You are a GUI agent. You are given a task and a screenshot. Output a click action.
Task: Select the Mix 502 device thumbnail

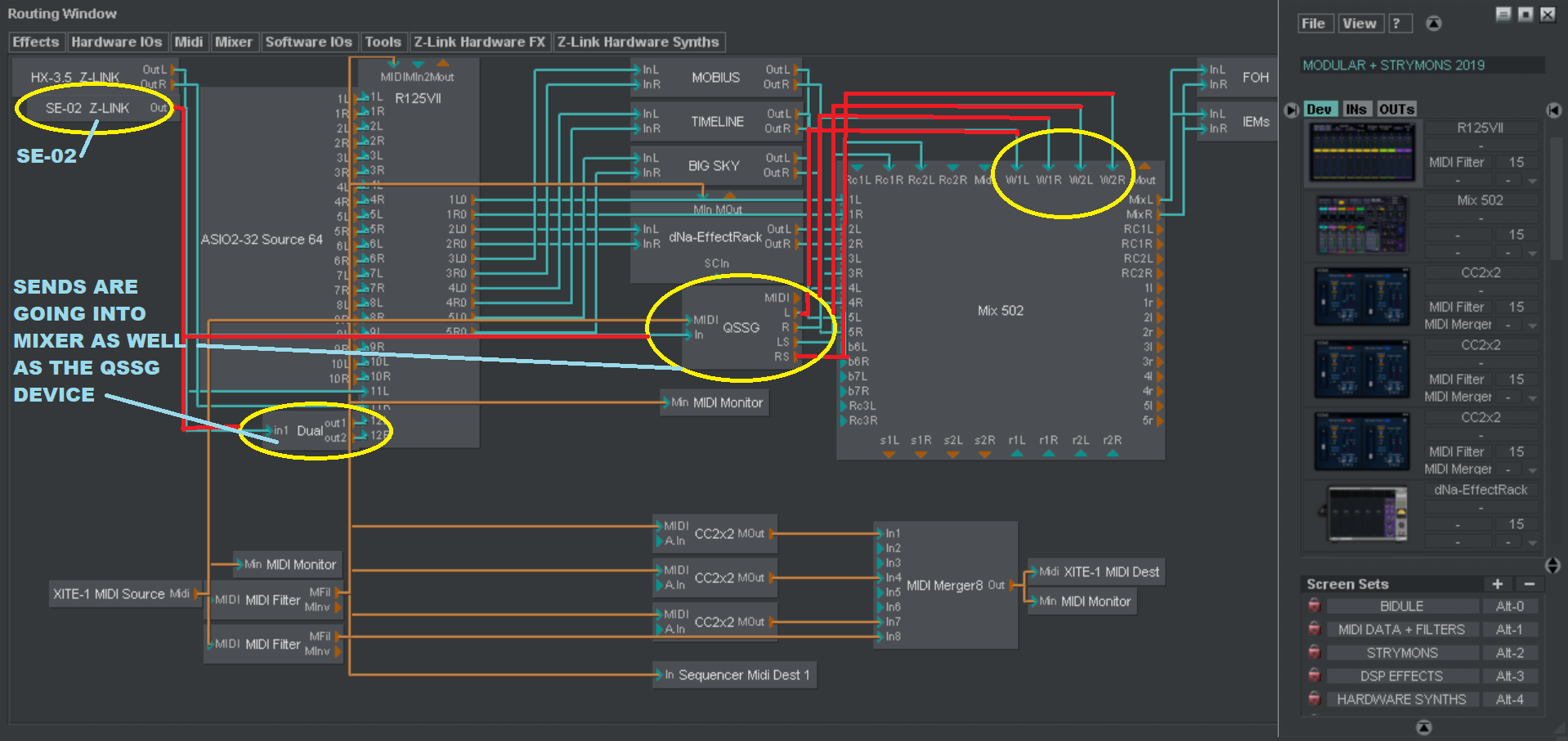1362,225
